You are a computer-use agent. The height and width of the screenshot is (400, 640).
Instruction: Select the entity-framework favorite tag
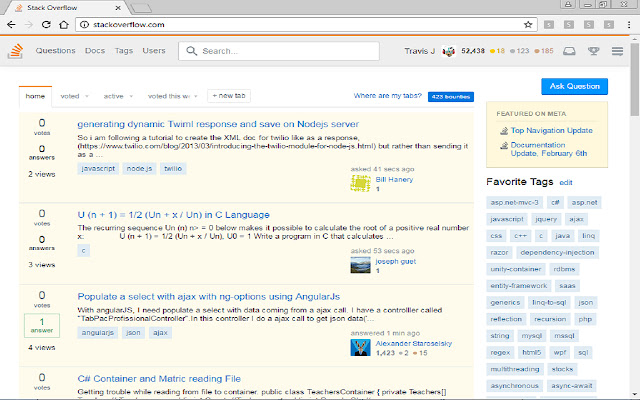(x=518, y=286)
